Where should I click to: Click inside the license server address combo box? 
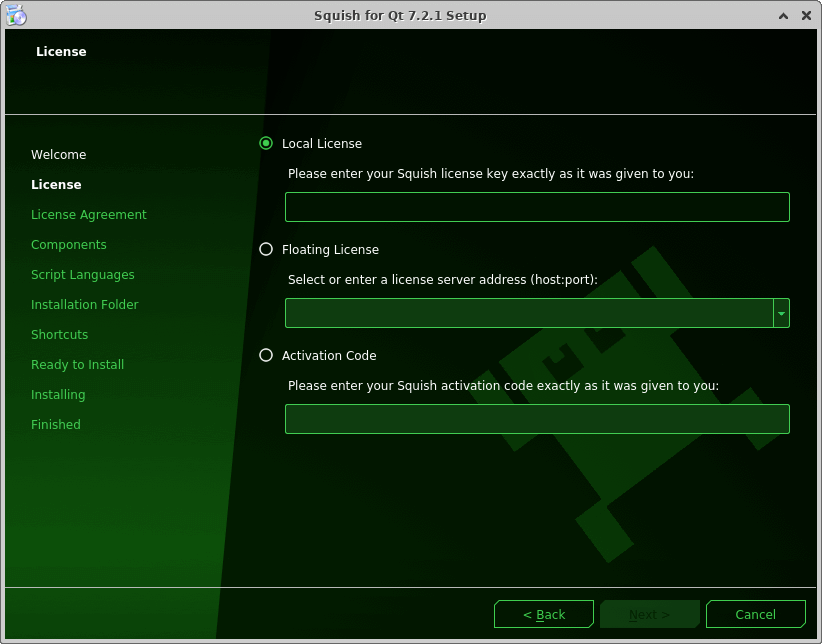click(528, 313)
